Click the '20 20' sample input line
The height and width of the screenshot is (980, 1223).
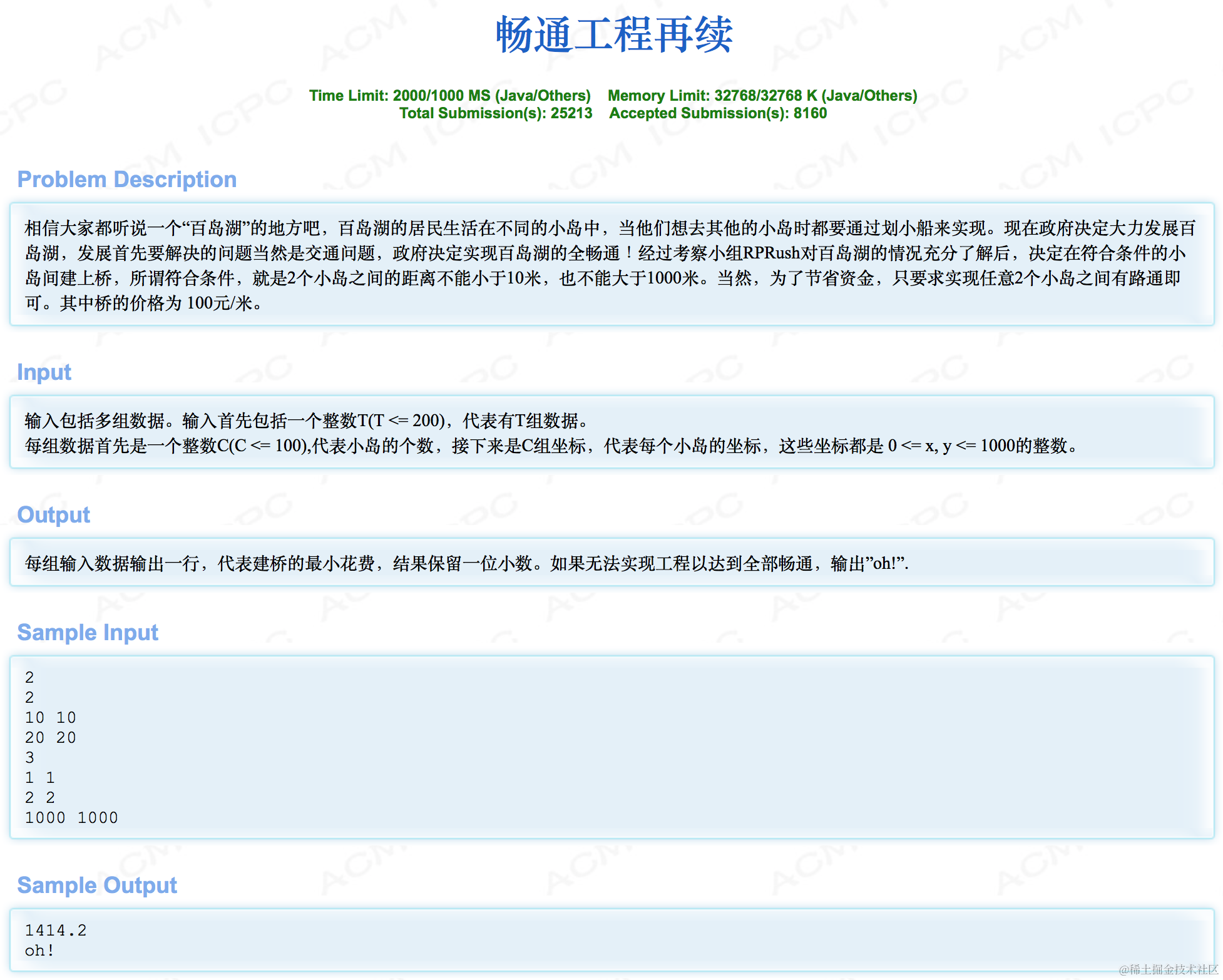tap(50, 738)
